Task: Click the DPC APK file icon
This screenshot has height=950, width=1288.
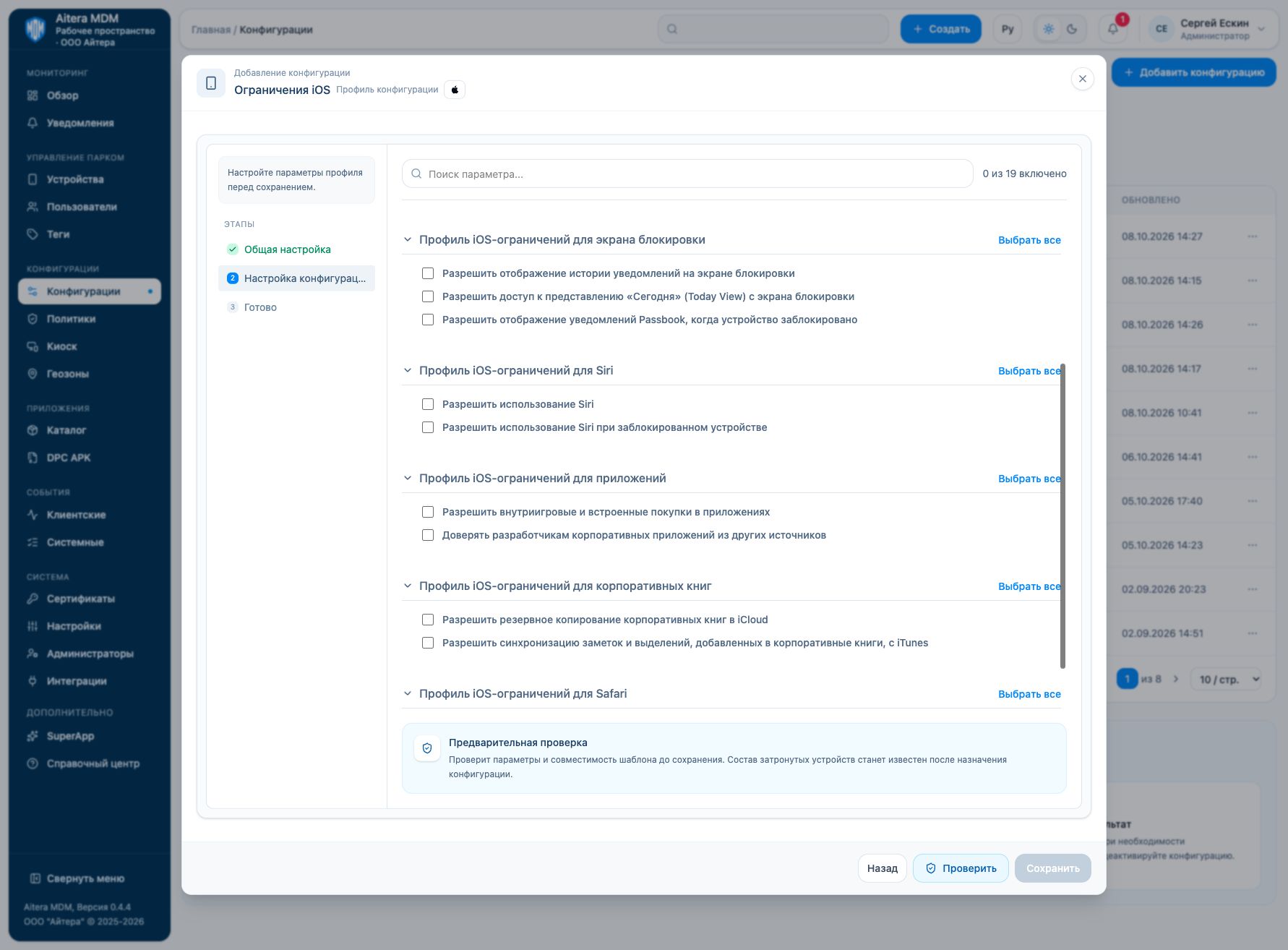Action: [33, 458]
